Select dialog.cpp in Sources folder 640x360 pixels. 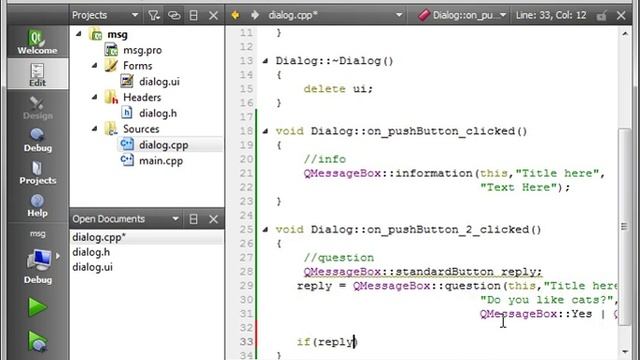pyautogui.click(x=164, y=145)
